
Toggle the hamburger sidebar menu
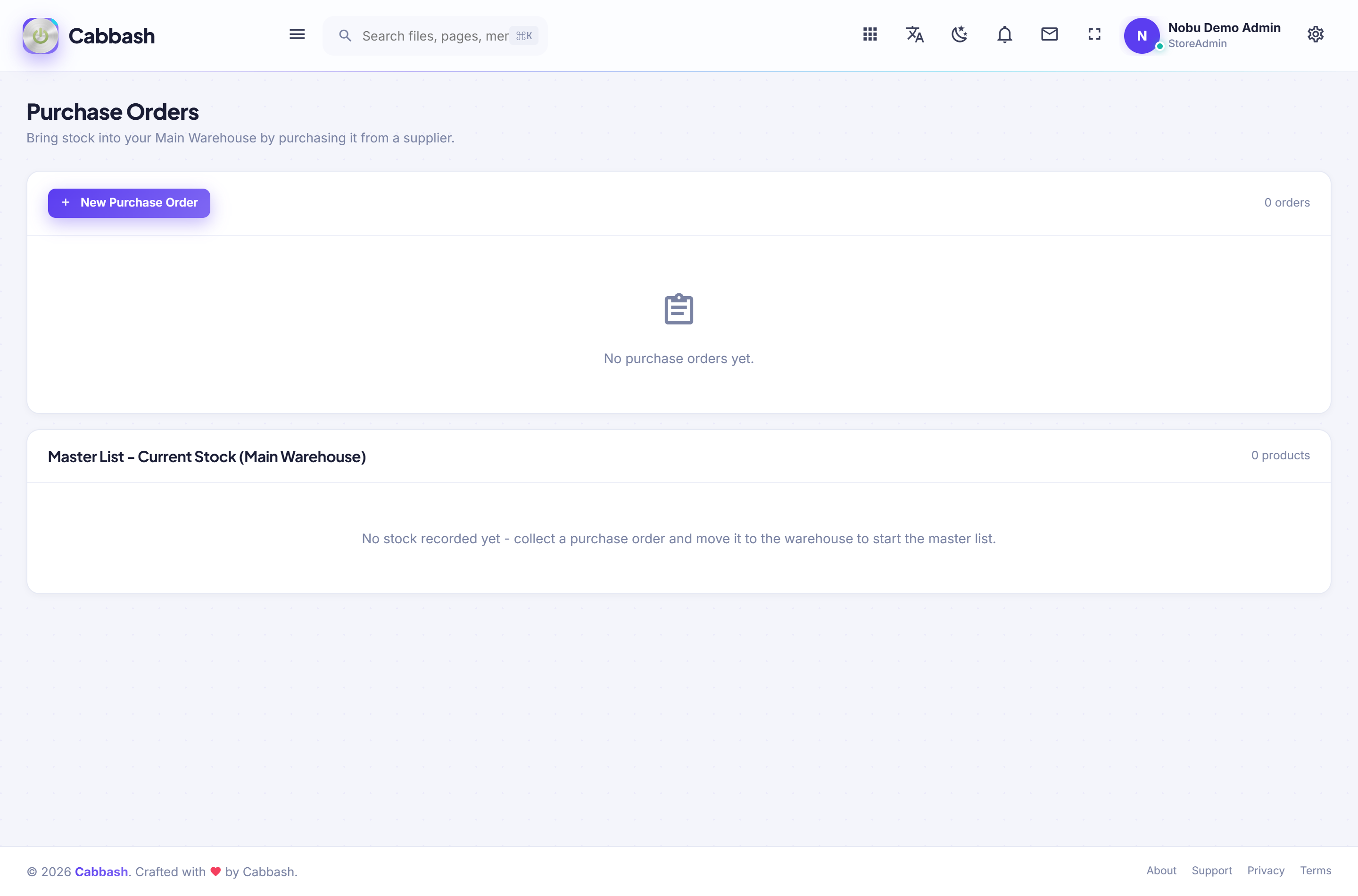pos(297,35)
